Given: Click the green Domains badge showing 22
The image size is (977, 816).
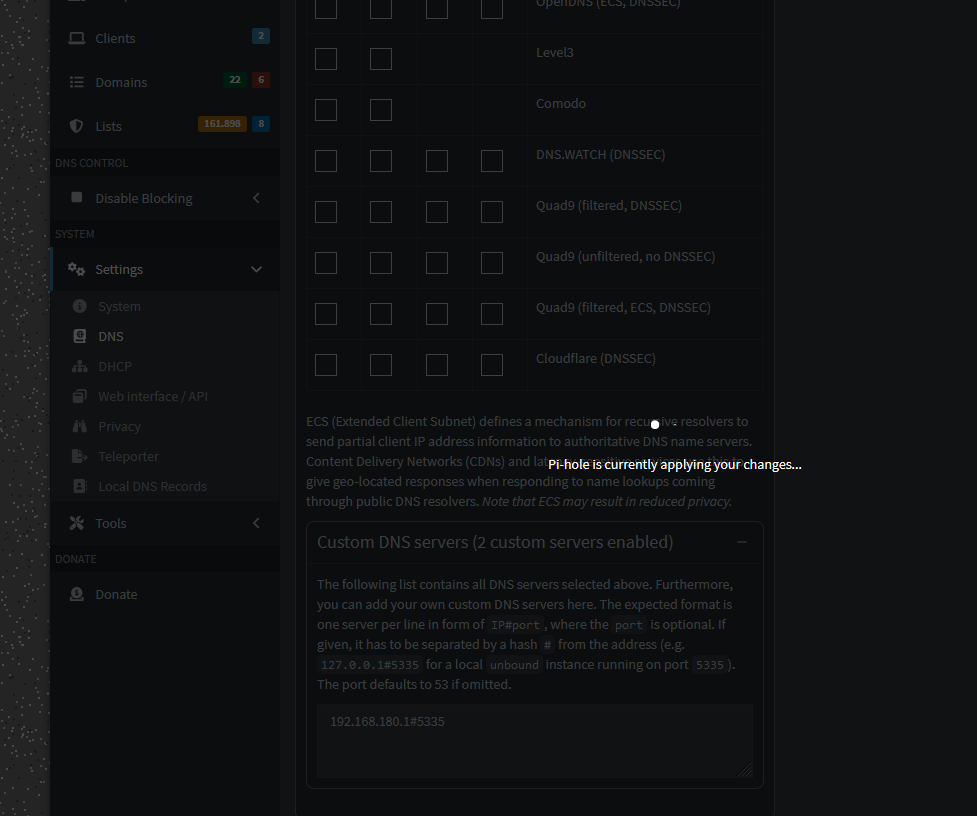Looking at the screenshot, I should tap(235, 80).
